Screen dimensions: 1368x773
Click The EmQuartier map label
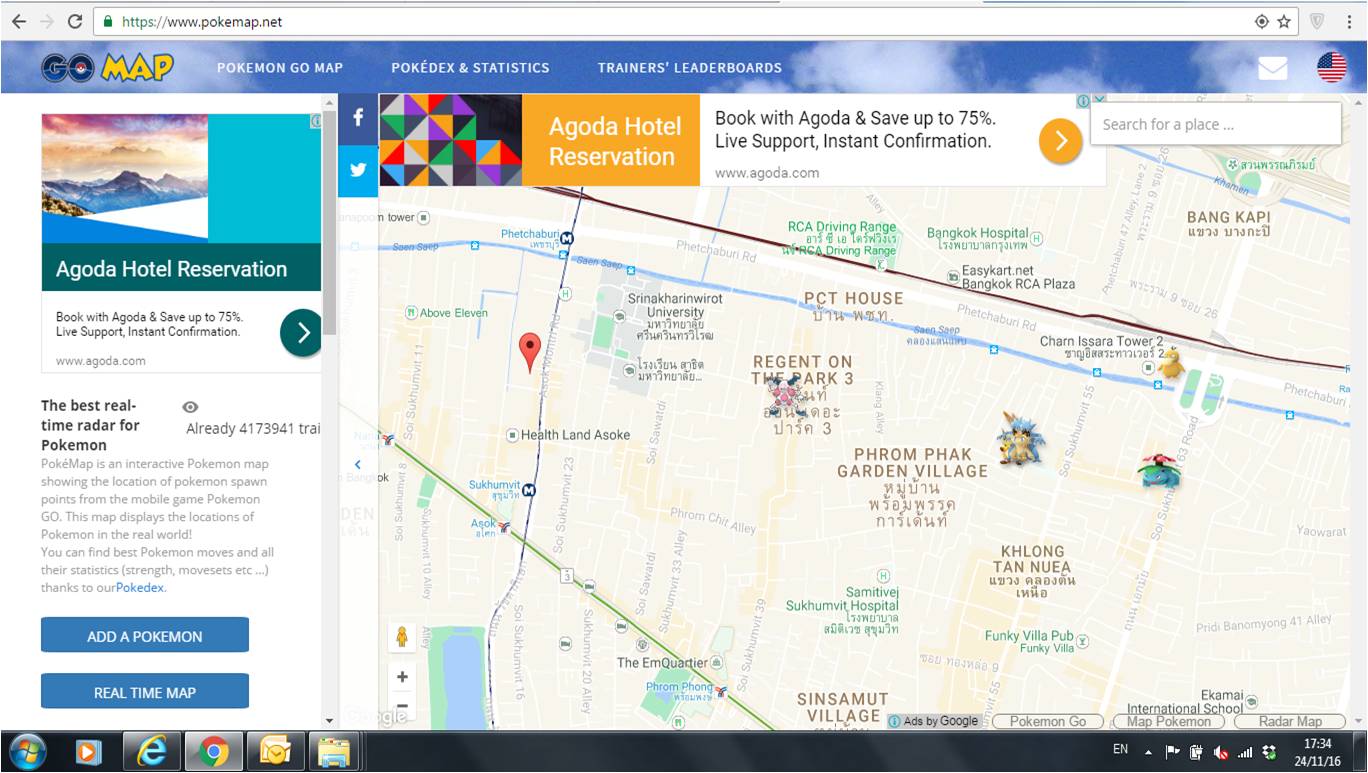662,662
